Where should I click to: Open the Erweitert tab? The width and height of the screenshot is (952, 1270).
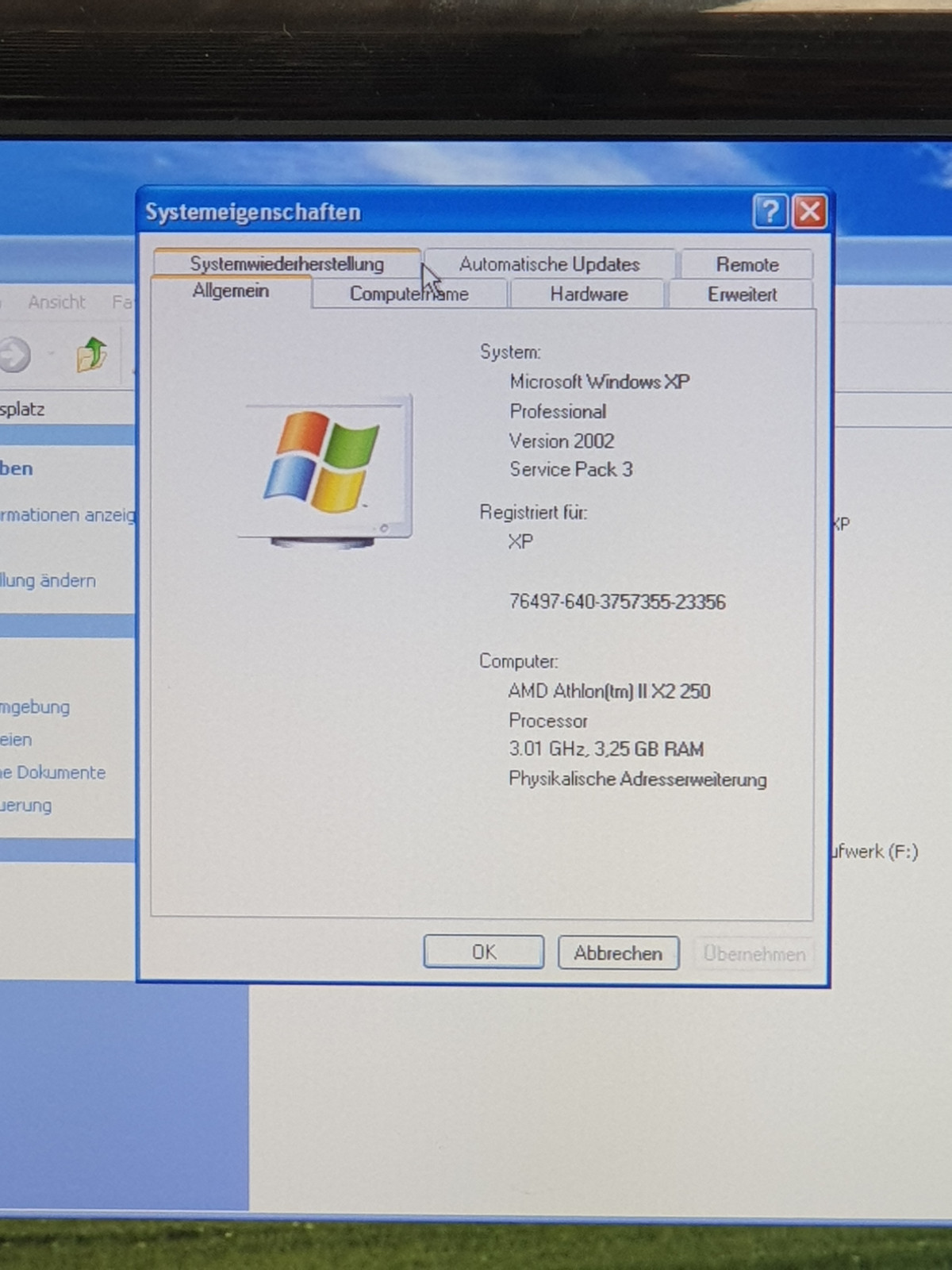[742, 294]
